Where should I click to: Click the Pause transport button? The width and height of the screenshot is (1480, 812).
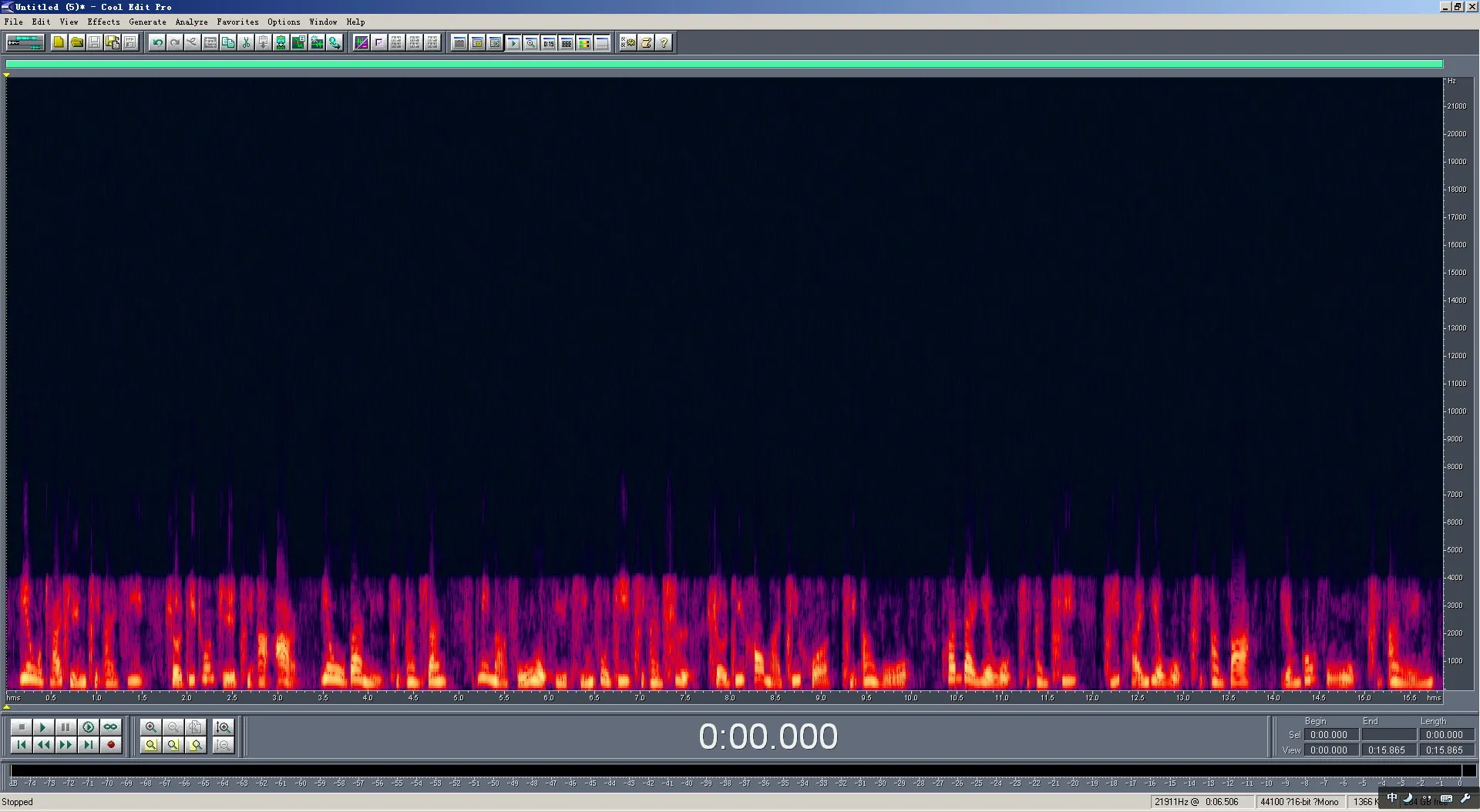click(x=66, y=727)
